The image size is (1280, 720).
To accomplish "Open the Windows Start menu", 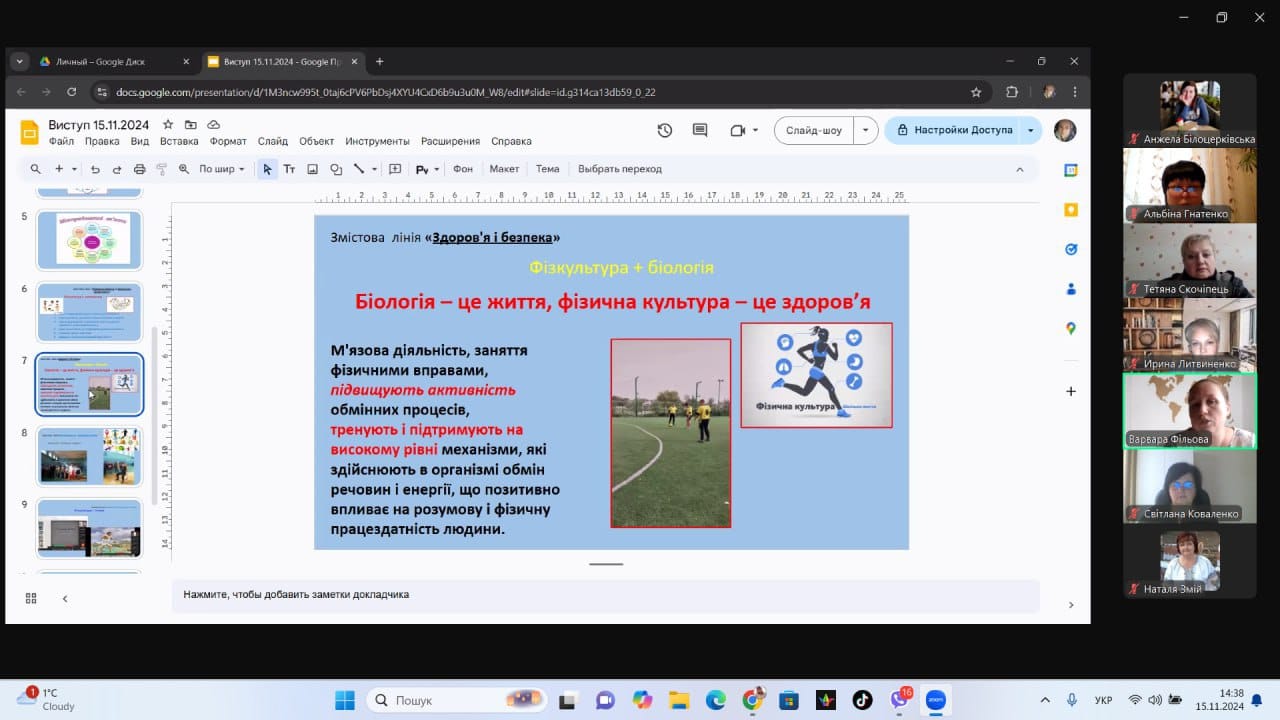I will pyautogui.click(x=344, y=699).
